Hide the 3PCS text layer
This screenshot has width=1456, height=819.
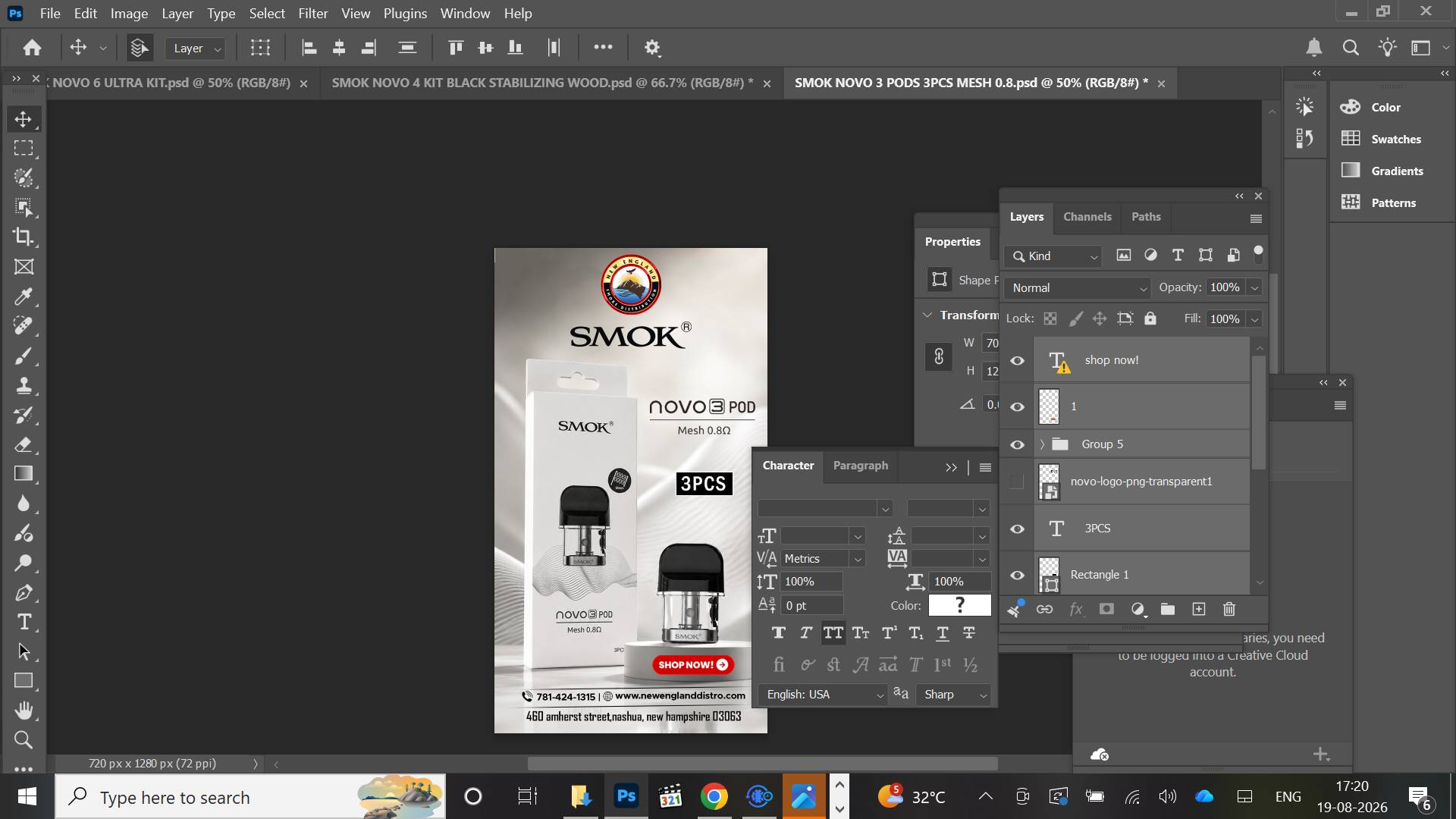click(1017, 529)
